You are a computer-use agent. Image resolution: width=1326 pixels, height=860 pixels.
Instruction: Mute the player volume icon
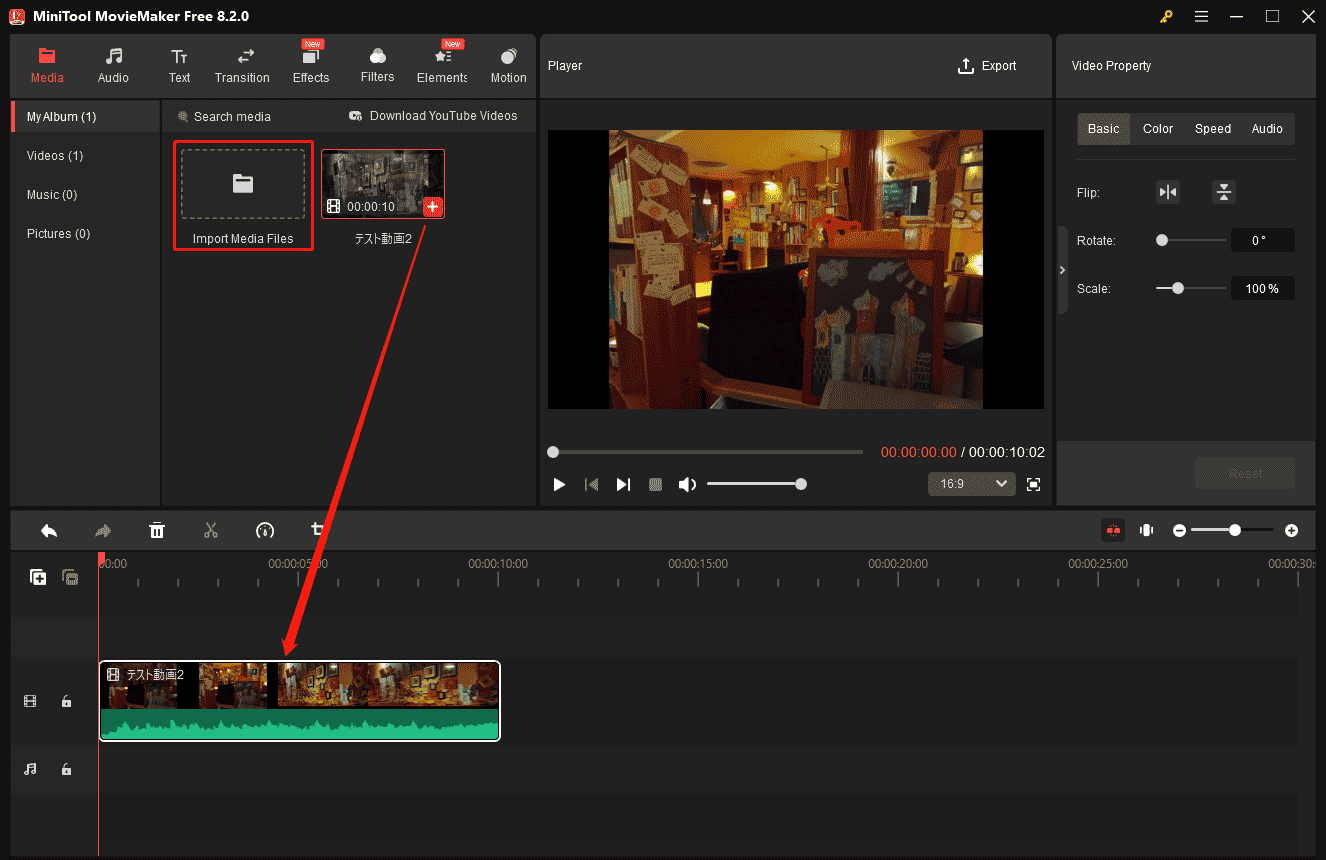click(x=687, y=484)
